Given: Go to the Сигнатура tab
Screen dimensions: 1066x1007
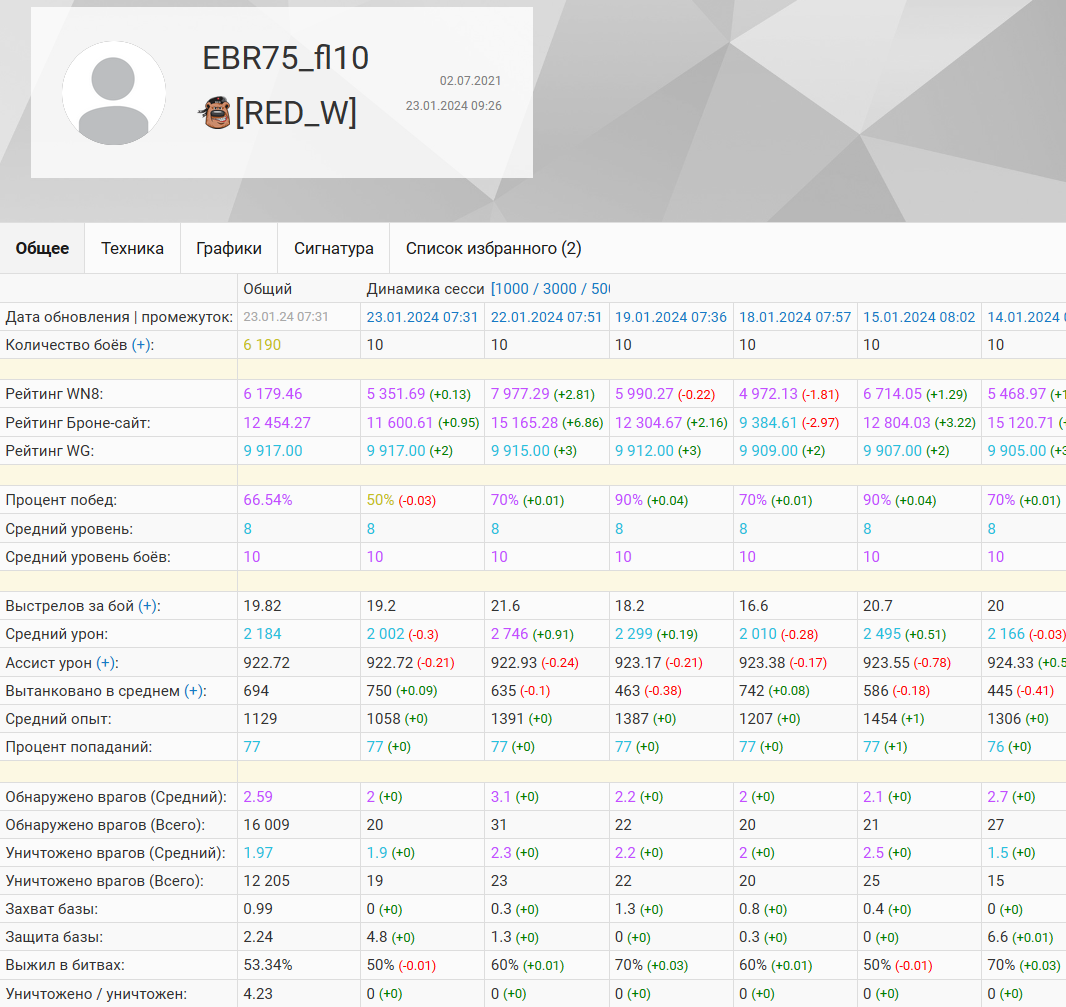Looking at the screenshot, I should (334, 248).
